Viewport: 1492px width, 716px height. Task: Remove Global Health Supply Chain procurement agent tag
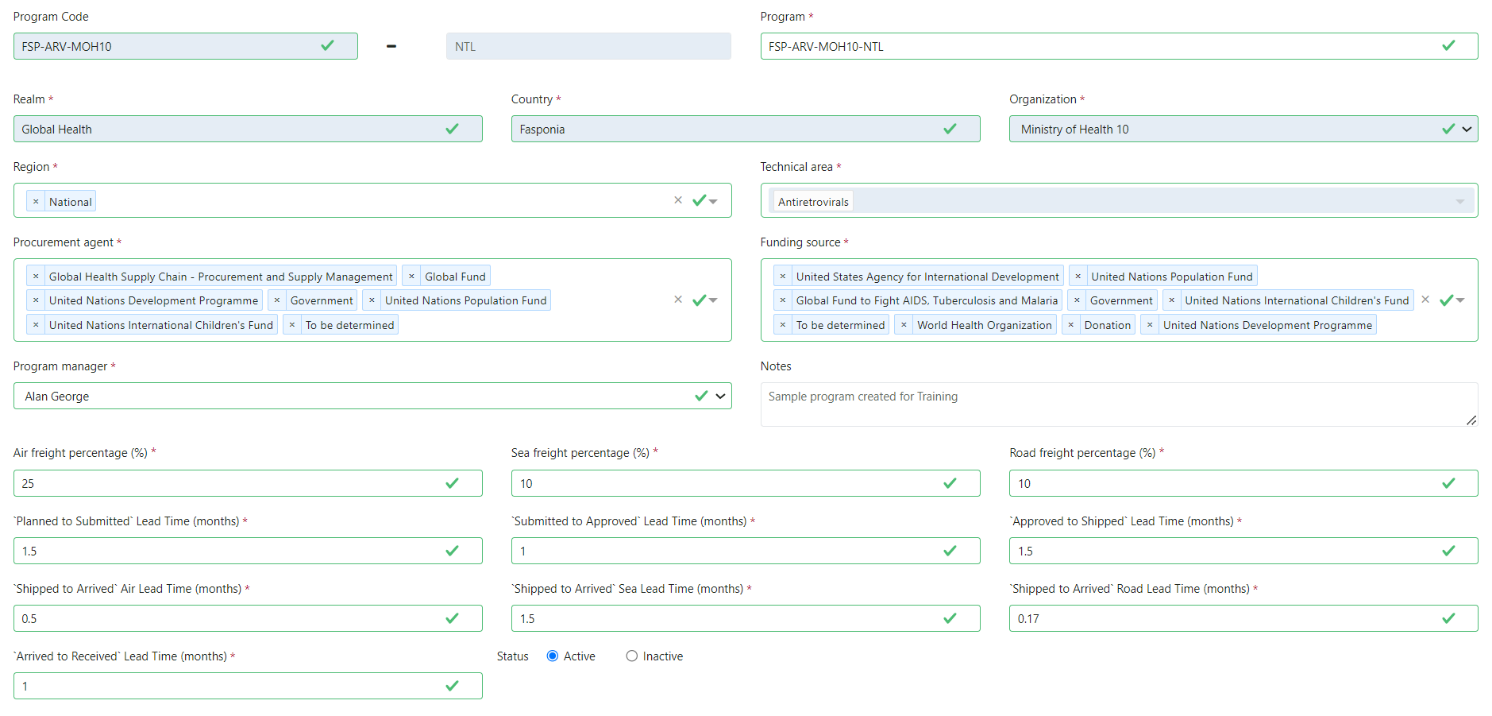pos(36,277)
